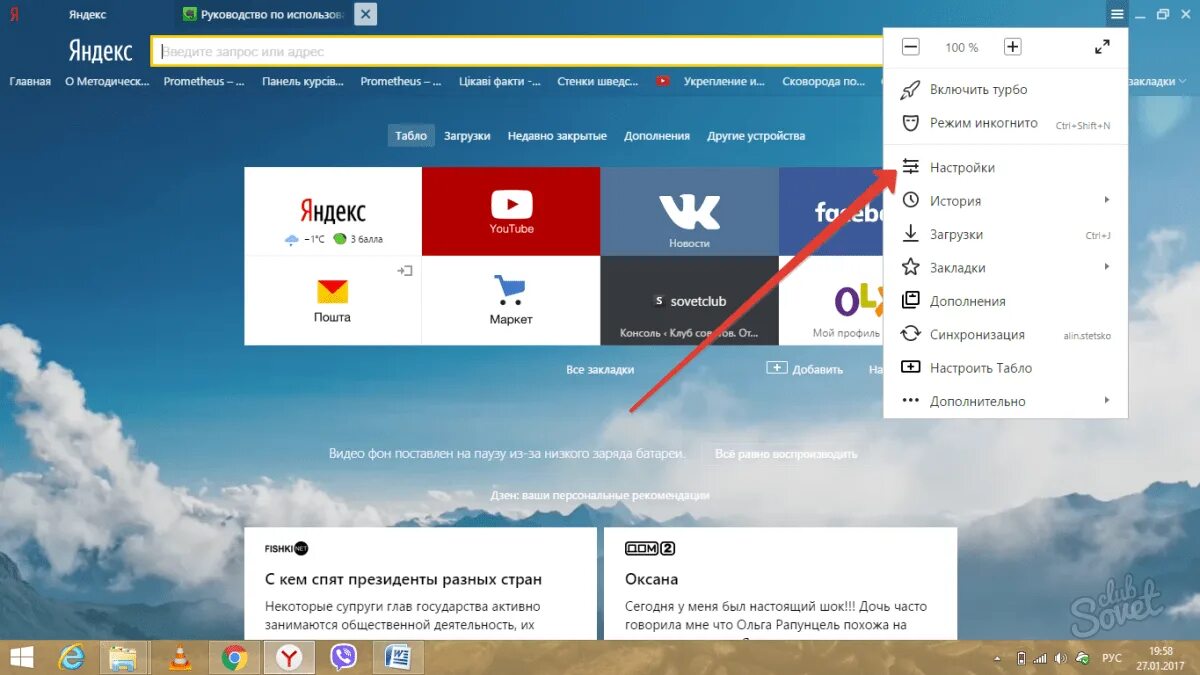
Task: Click the Синхронизация sync arrows icon
Action: coord(910,334)
